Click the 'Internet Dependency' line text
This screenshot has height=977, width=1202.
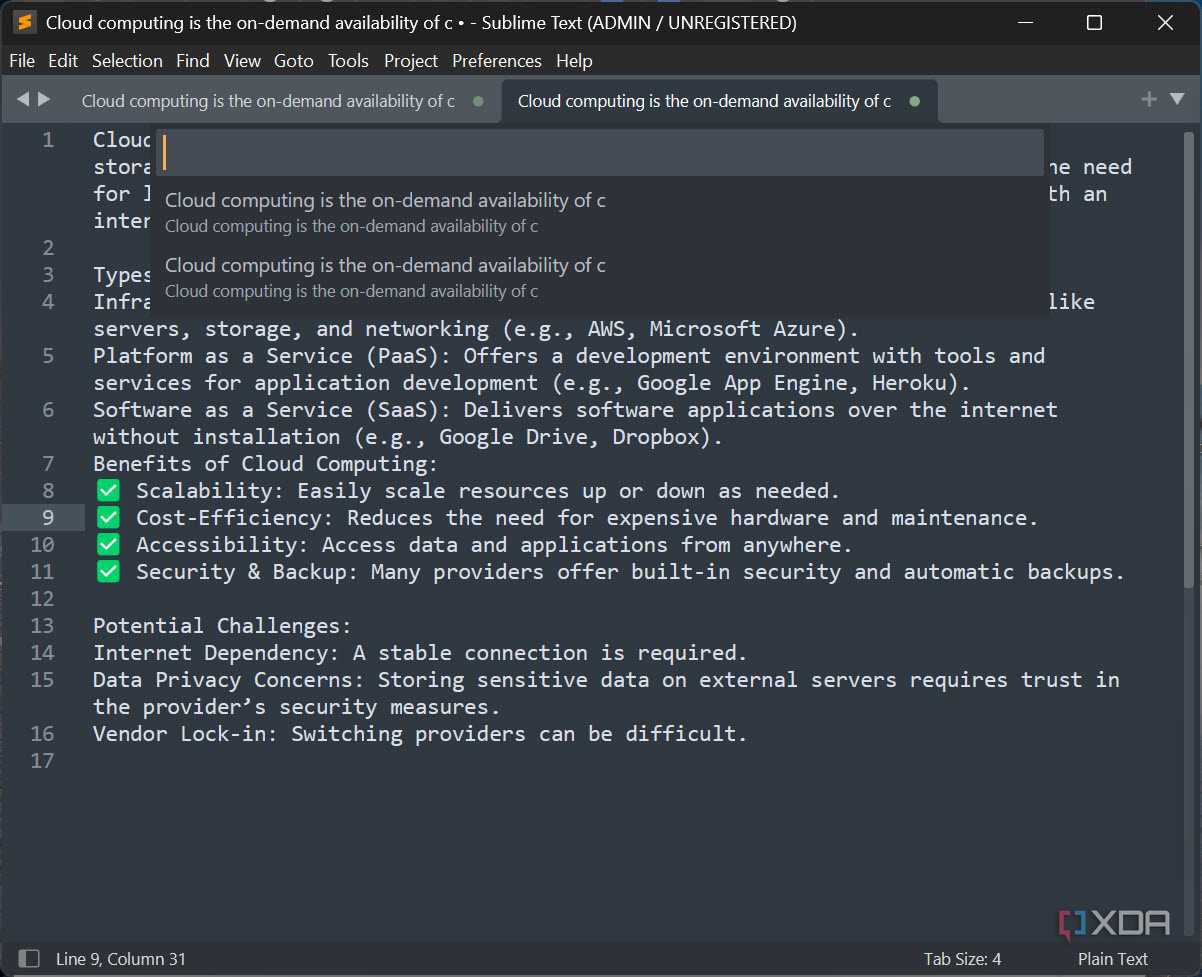420,653
